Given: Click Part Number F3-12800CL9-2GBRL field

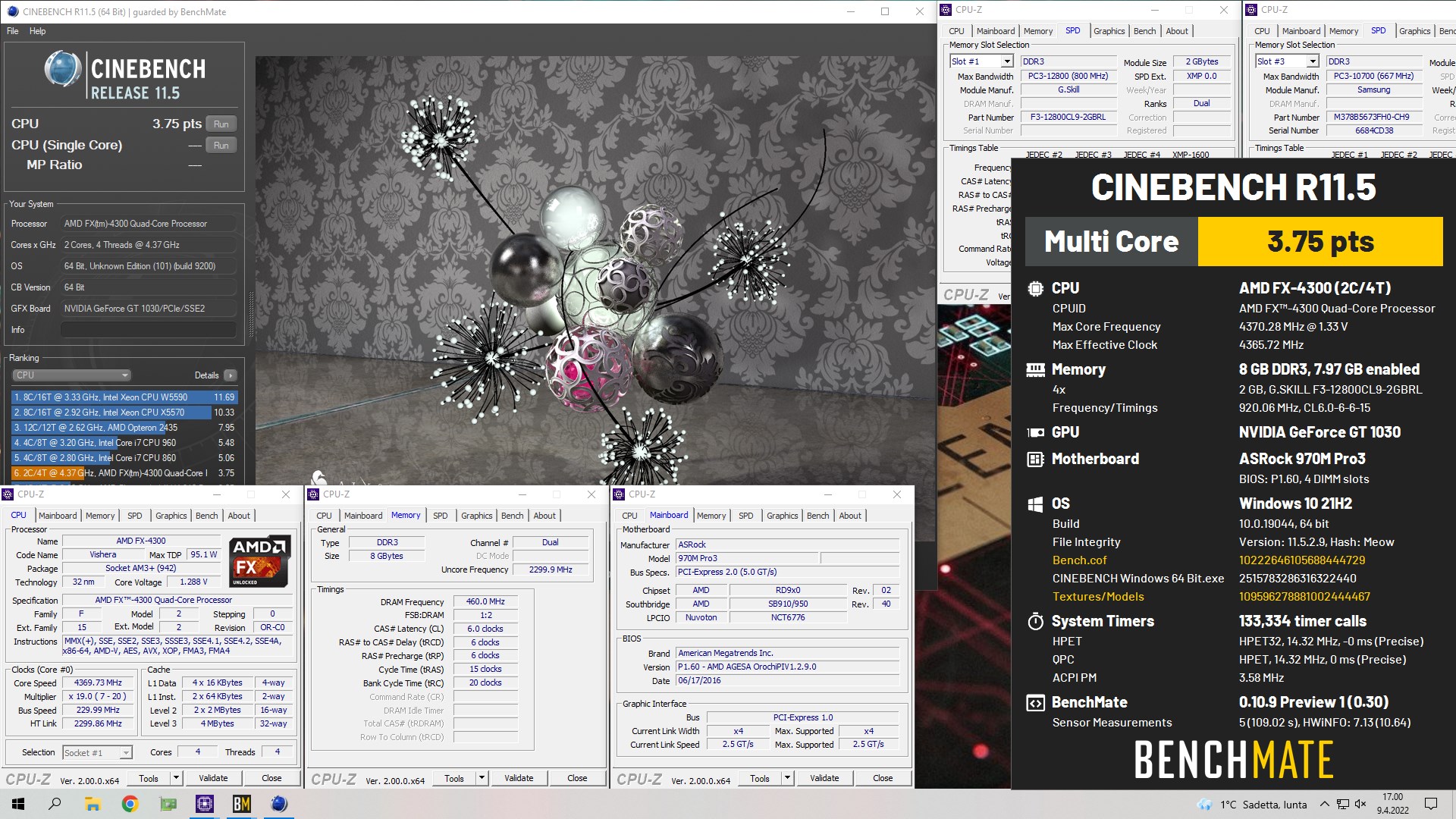Looking at the screenshot, I should click(1068, 118).
